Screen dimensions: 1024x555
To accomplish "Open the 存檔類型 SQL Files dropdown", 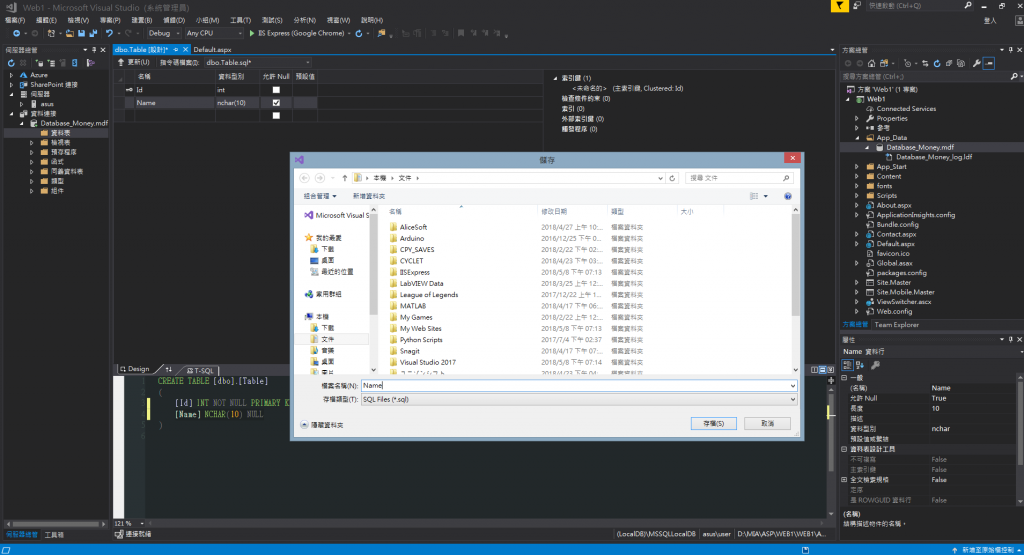I will [579, 400].
